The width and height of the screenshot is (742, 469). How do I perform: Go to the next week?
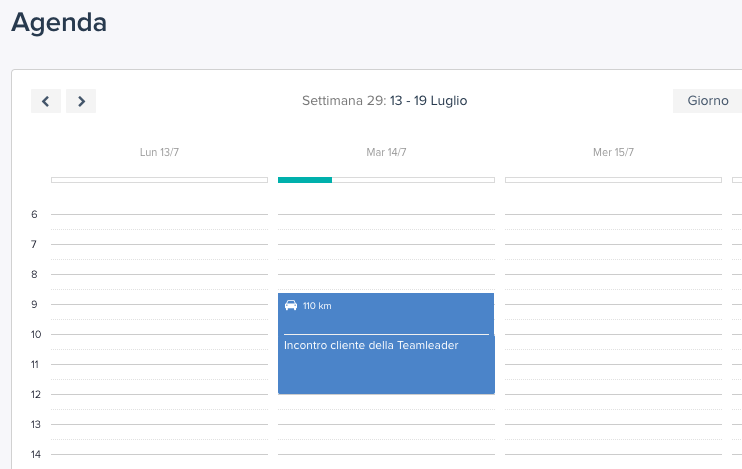pos(81,101)
